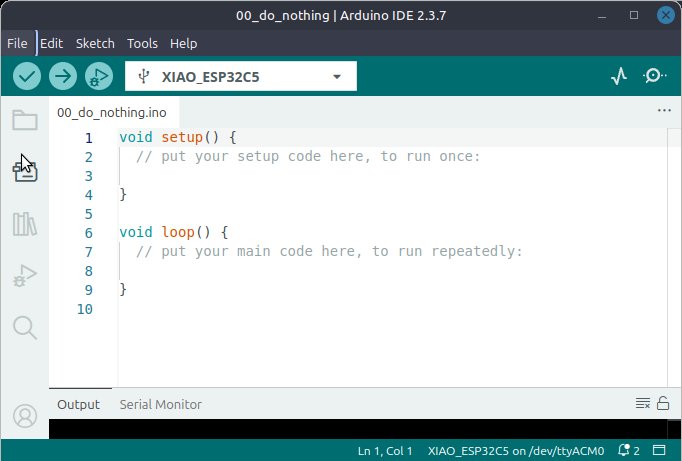
Task: Switch to the Serial Monitor tab
Action: (x=160, y=404)
